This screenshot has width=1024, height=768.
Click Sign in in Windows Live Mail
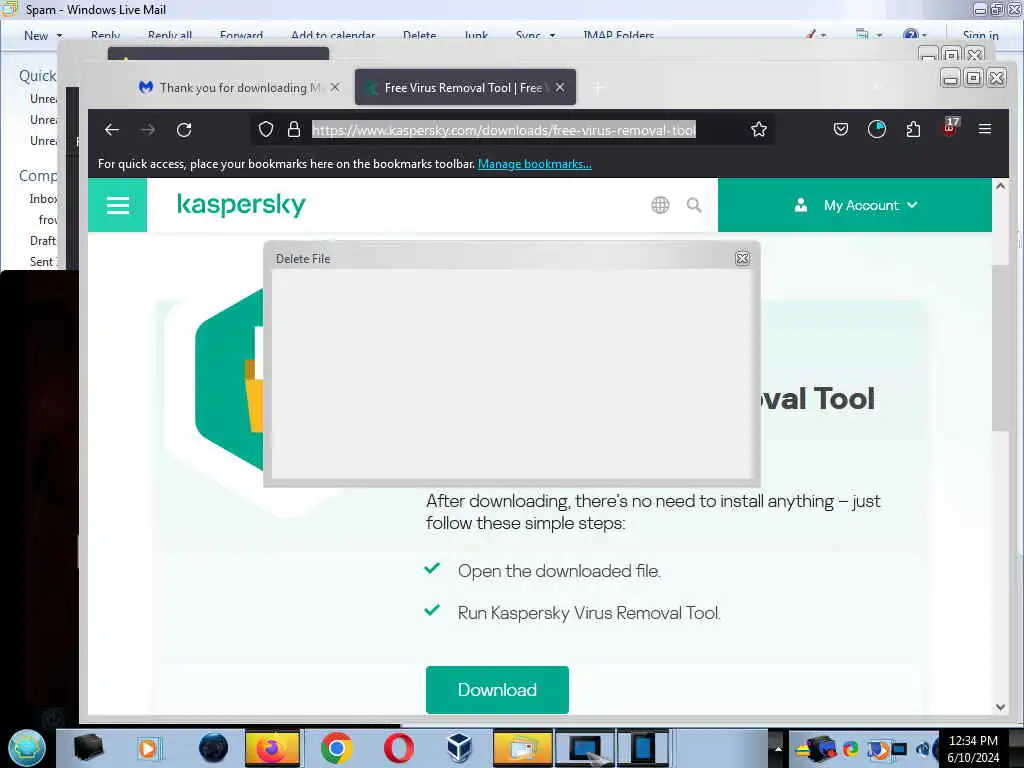point(980,35)
